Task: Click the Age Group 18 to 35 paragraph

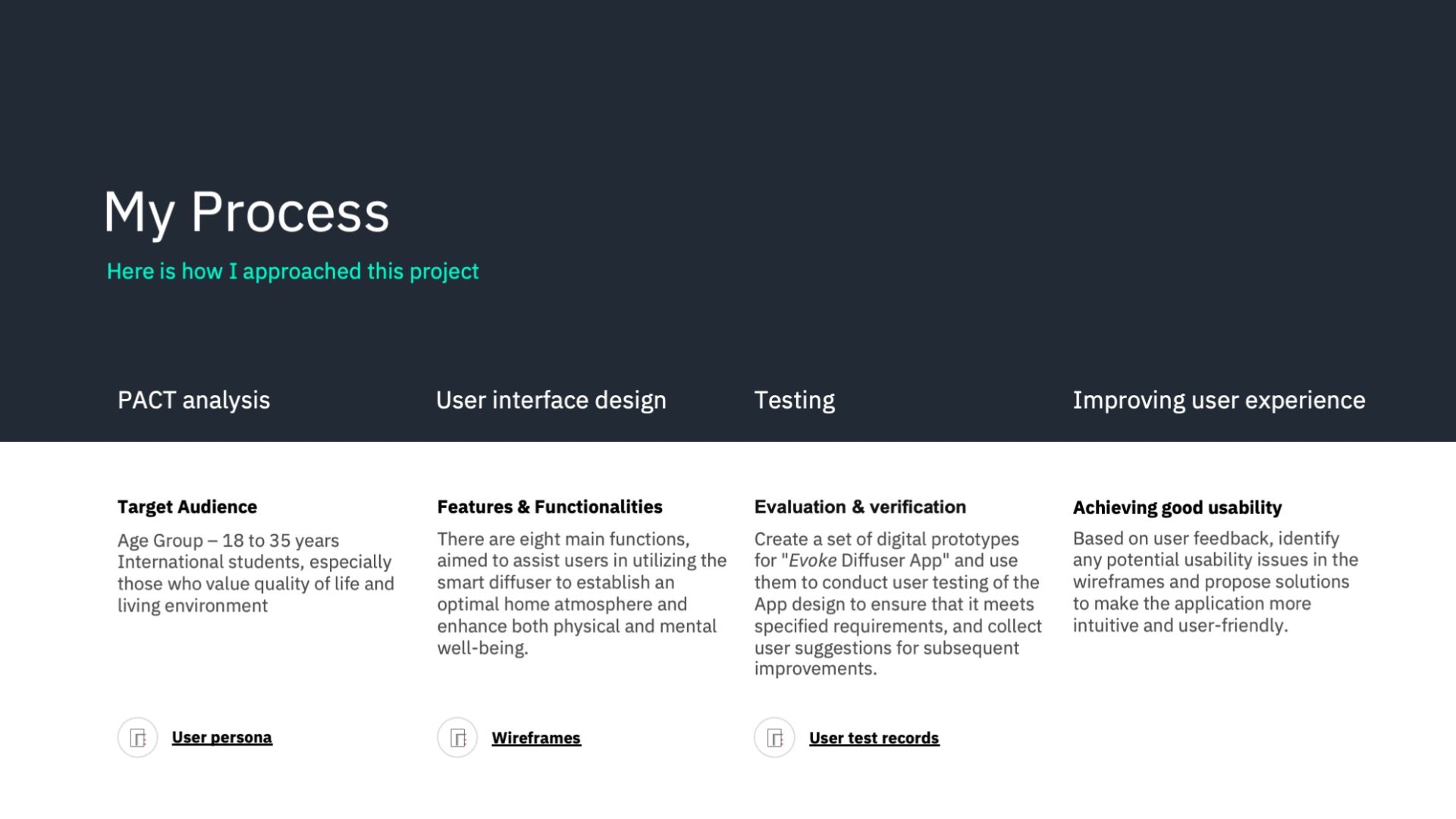Action: [256, 573]
